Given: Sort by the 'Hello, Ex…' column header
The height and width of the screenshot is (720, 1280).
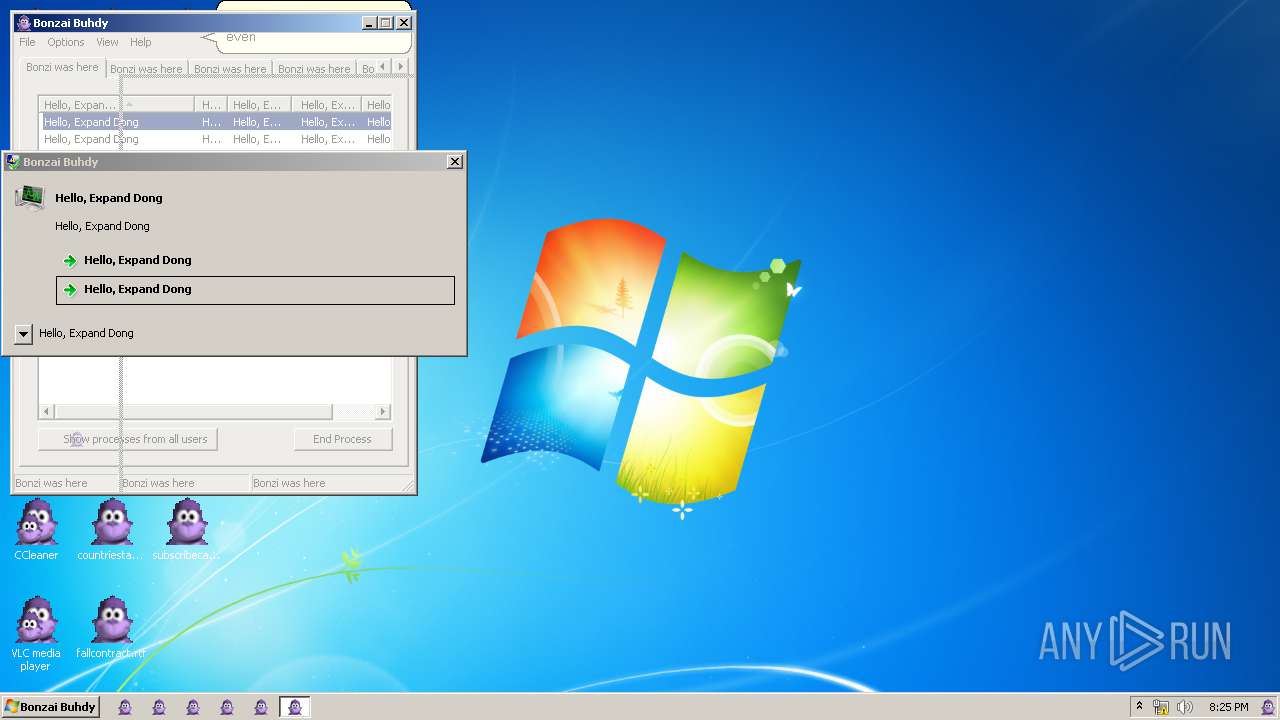Looking at the screenshot, I should click(326, 105).
